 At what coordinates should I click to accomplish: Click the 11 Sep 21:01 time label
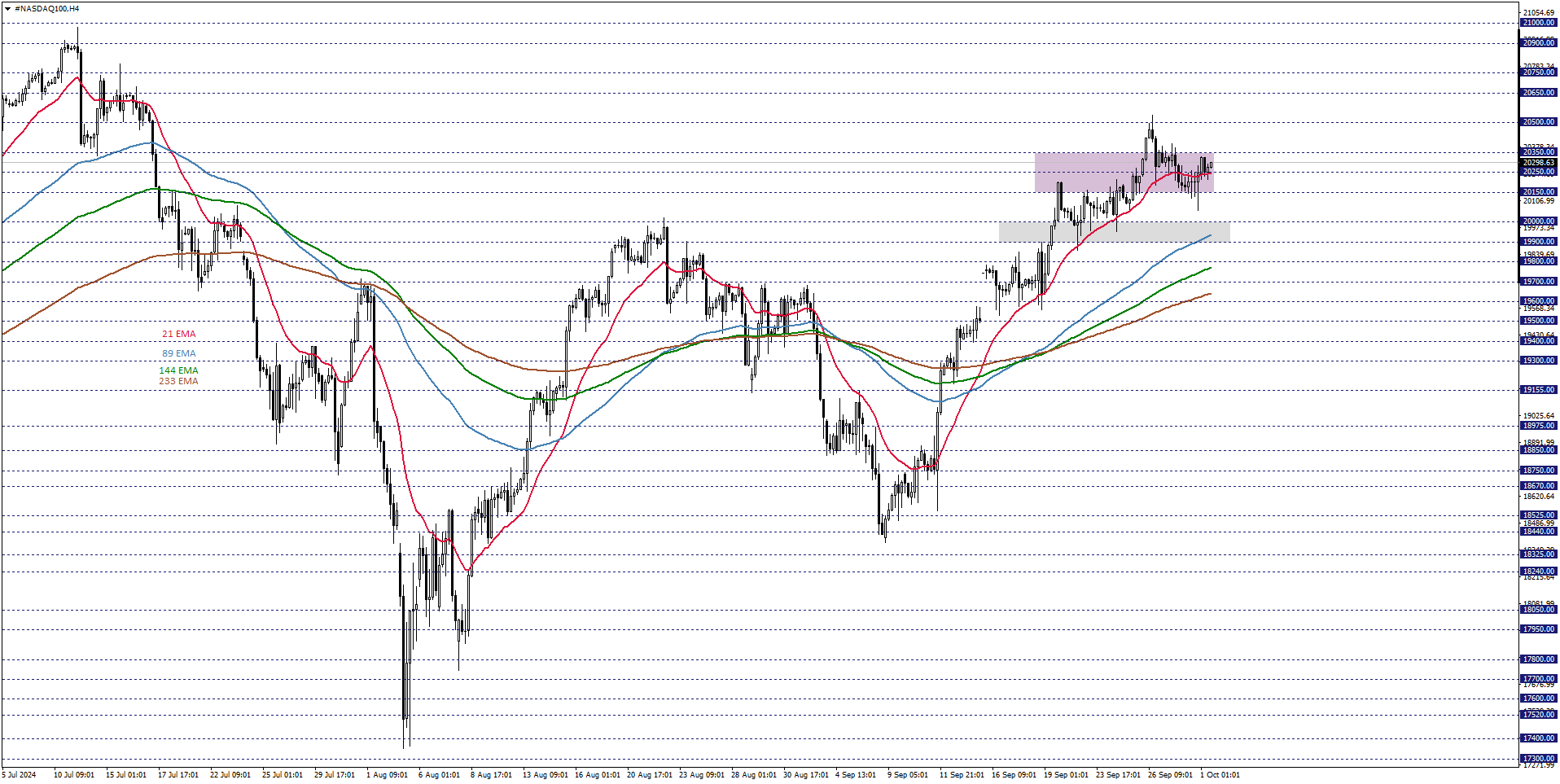962,775
